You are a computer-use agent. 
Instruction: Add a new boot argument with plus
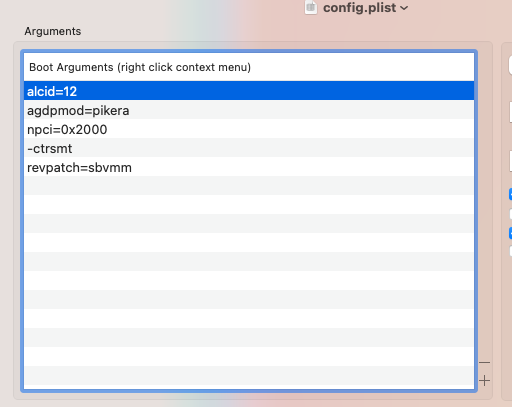click(x=484, y=380)
